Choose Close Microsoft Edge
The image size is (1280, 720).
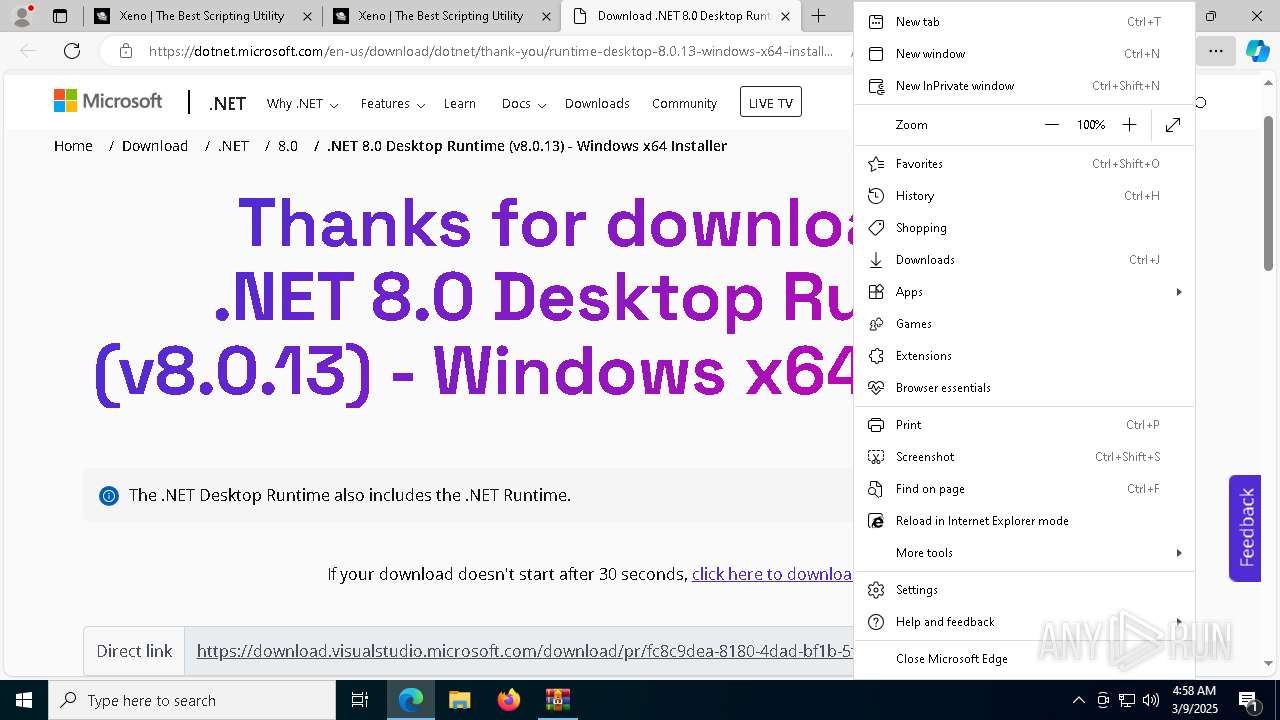coord(1024,659)
